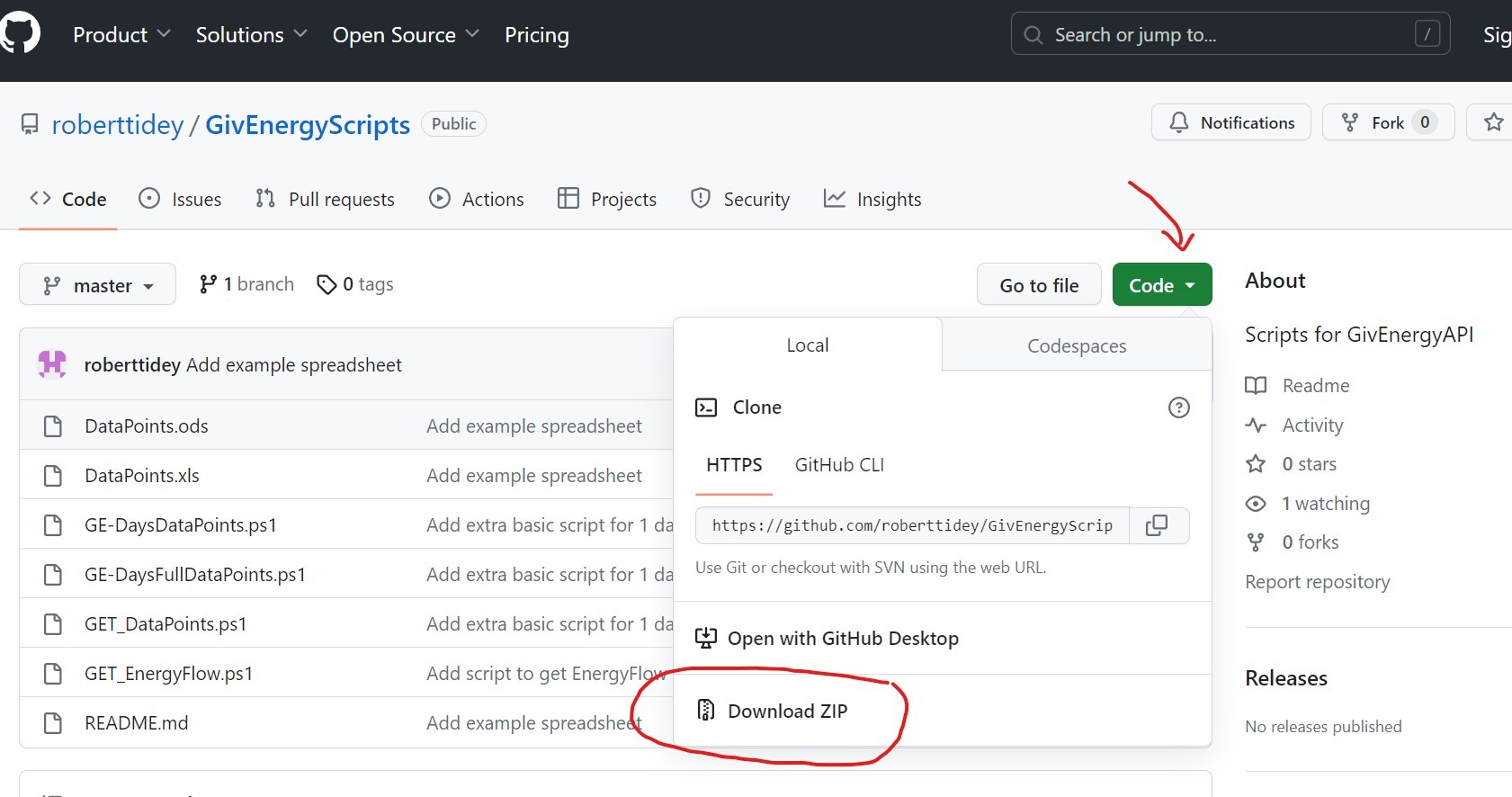Click the fork icon in Fork button

click(1350, 122)
